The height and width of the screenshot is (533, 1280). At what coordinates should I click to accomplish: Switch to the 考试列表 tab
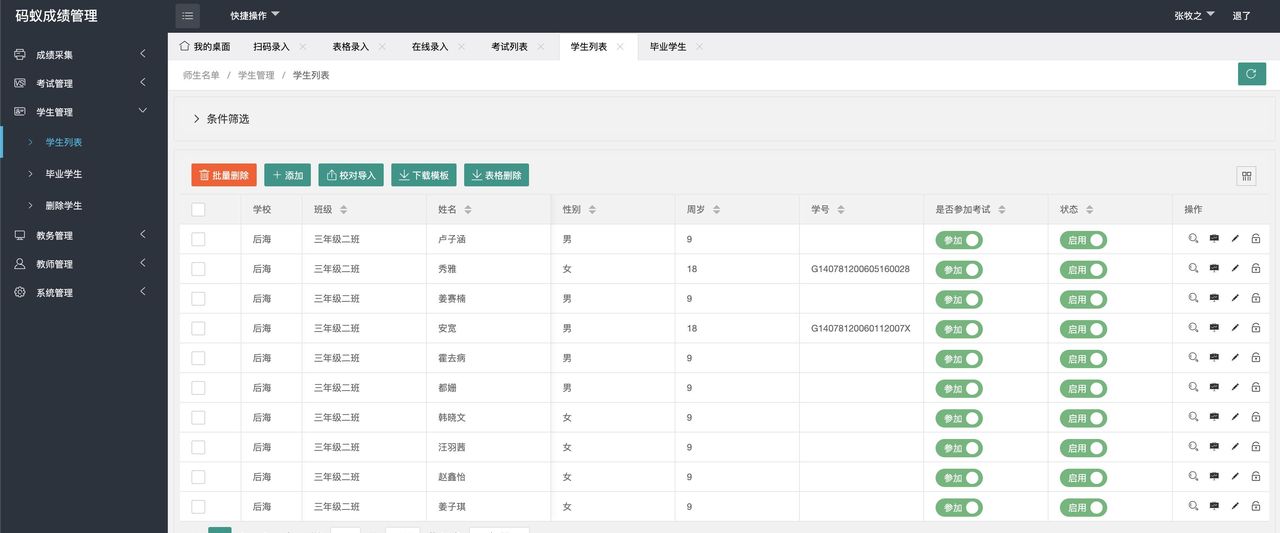coord(509,47)
